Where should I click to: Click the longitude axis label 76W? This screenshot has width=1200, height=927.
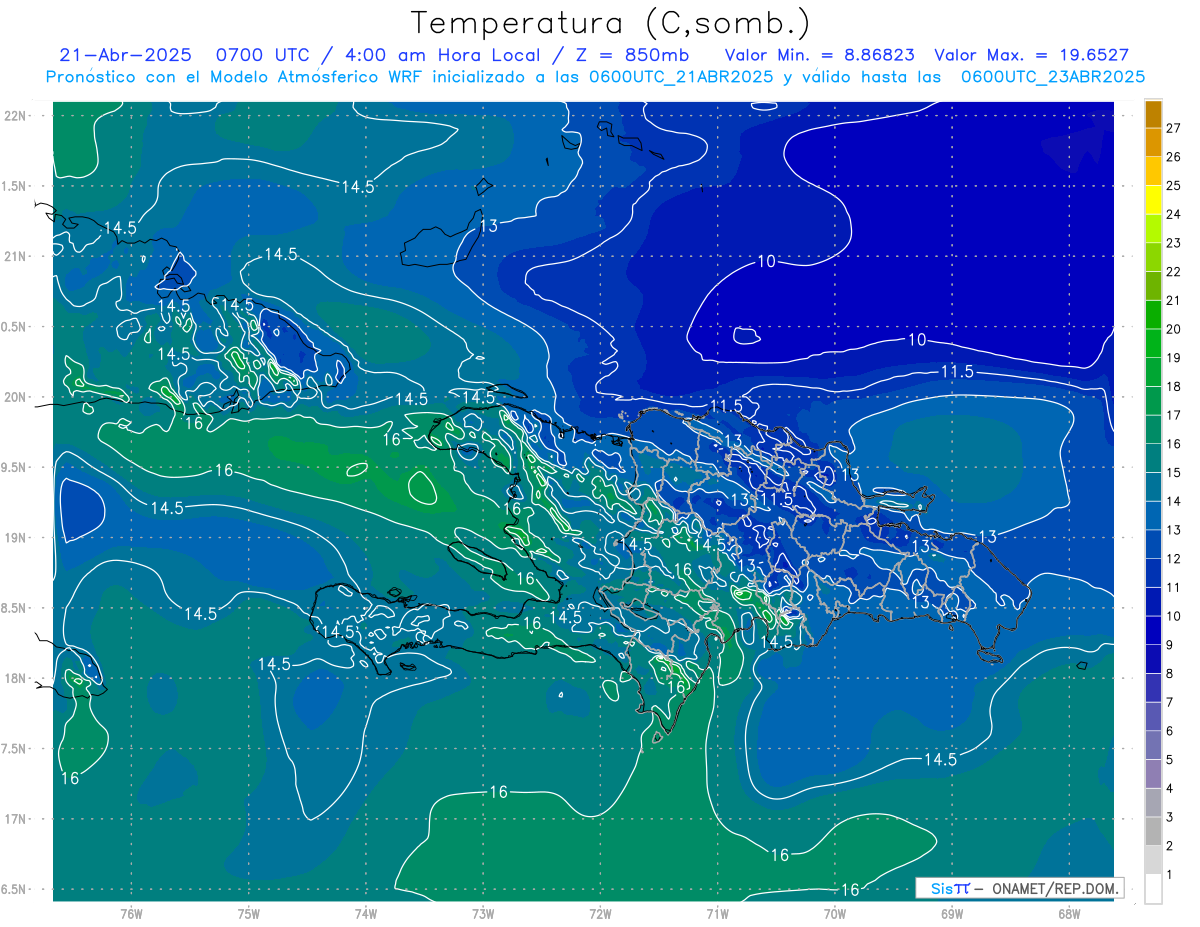131,914
